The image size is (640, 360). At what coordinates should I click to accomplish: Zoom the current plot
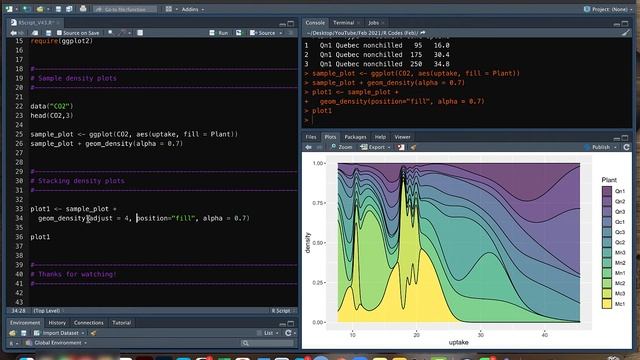point(342,147)
